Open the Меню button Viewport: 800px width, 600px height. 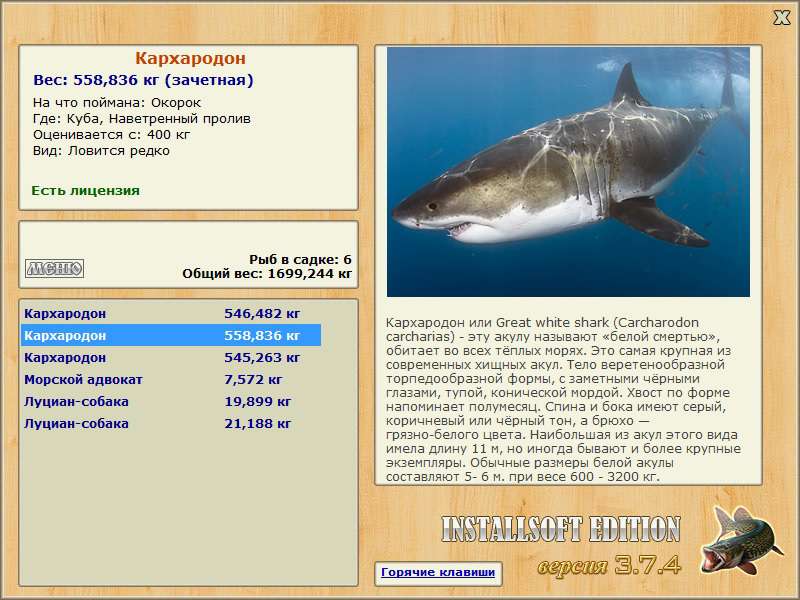55,268
